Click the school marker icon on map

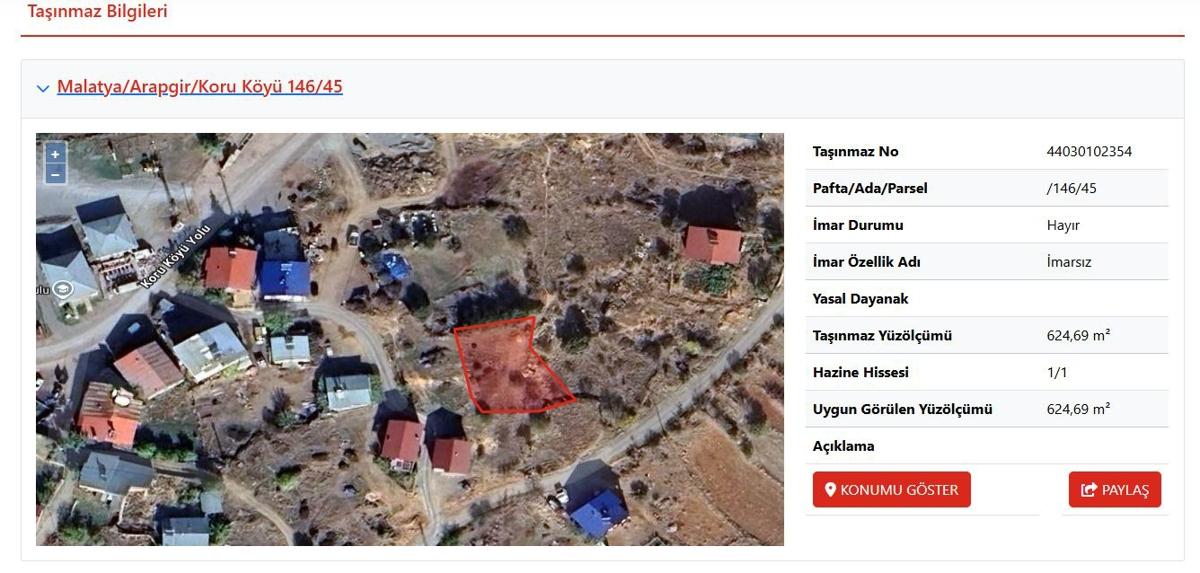tap(63, 290)
